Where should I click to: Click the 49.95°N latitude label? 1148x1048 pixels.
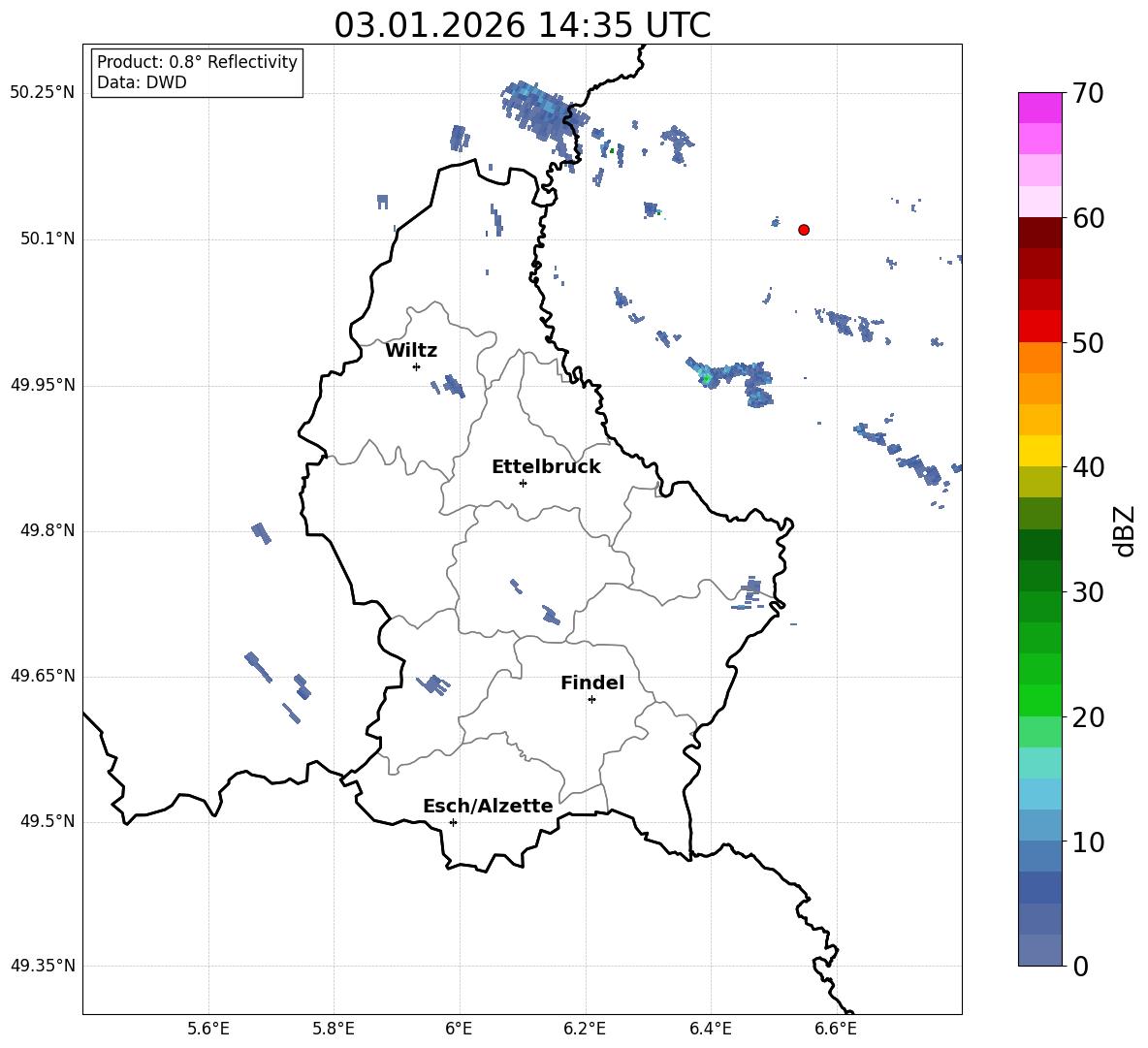coord(43,385)
